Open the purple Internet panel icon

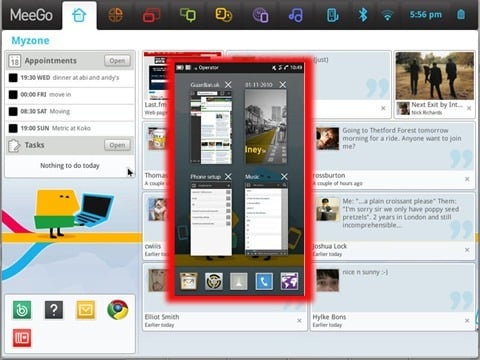coord(260,15)
